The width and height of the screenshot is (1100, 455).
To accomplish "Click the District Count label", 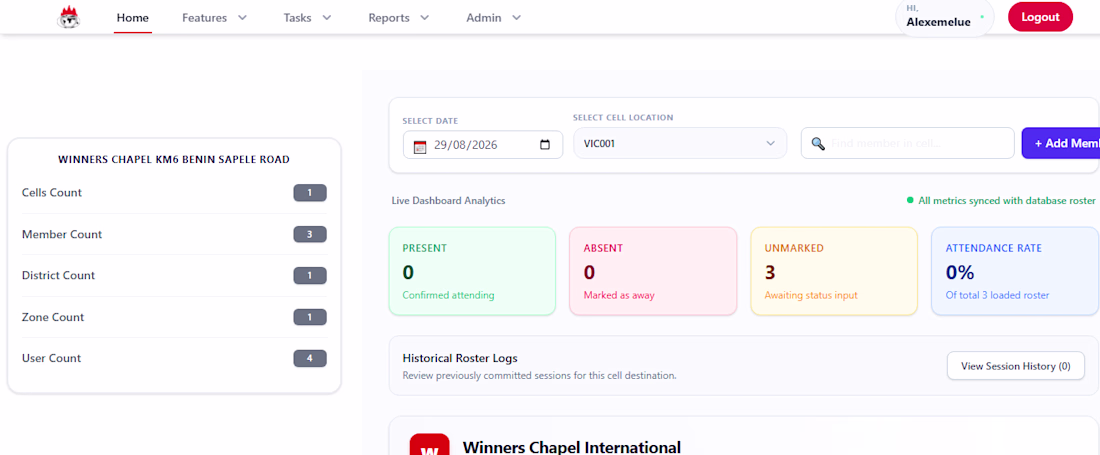I will pyautogui.click(x=58, y=276).
